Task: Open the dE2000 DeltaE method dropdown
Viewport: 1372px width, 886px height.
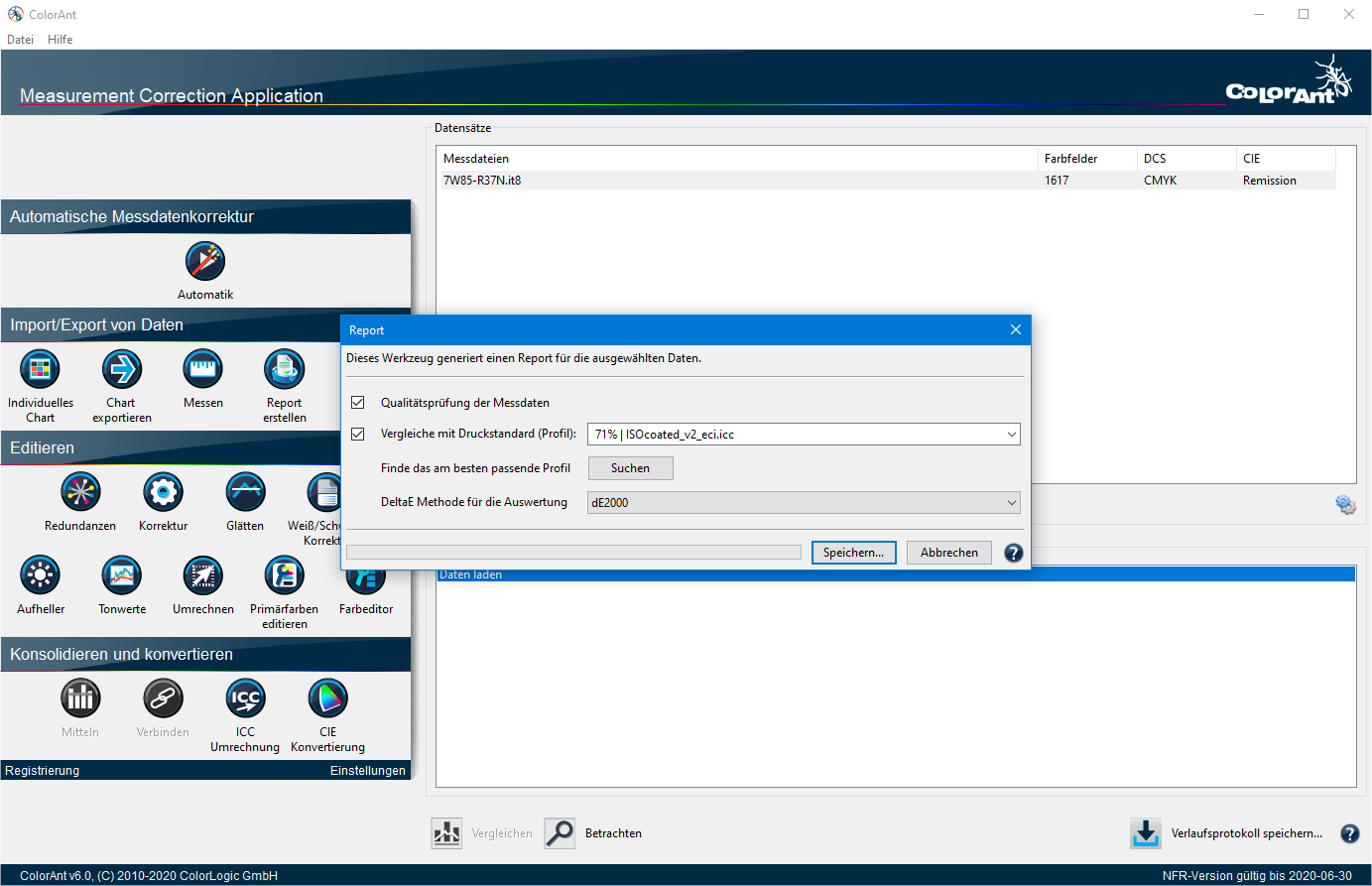Action: (x=1011, y=503)
